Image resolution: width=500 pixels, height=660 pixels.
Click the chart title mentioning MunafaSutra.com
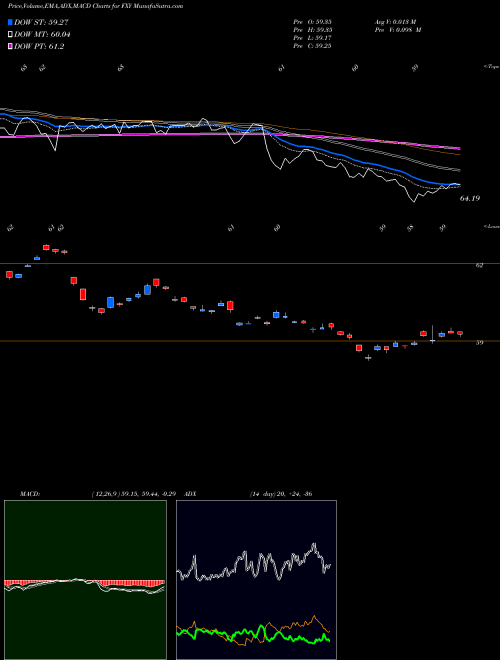pyautogui.click(x=95, y=6)
